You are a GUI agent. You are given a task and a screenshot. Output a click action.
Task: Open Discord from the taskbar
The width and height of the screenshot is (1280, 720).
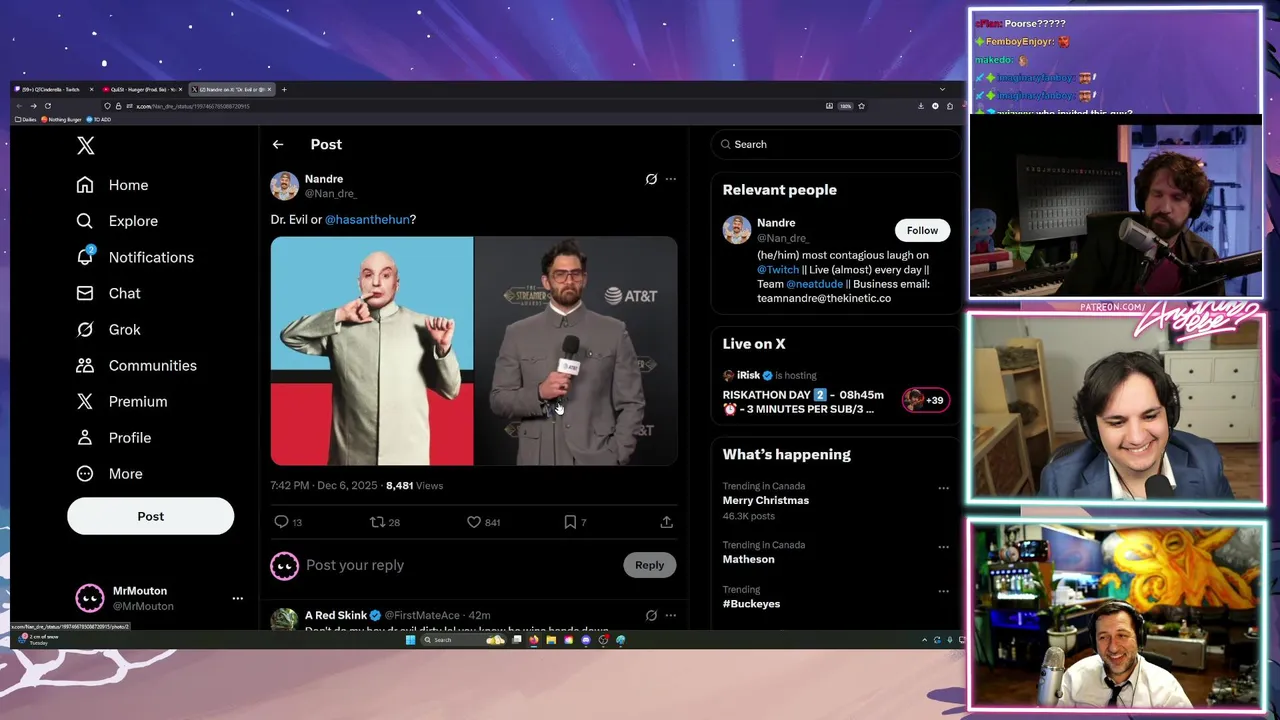click(x=586, y=640)
